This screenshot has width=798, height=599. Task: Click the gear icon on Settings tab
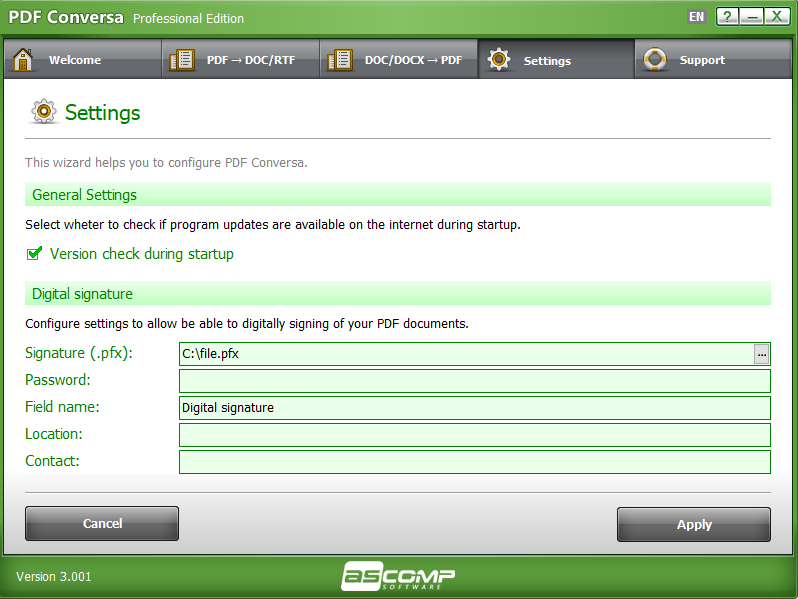coord(499,60)
